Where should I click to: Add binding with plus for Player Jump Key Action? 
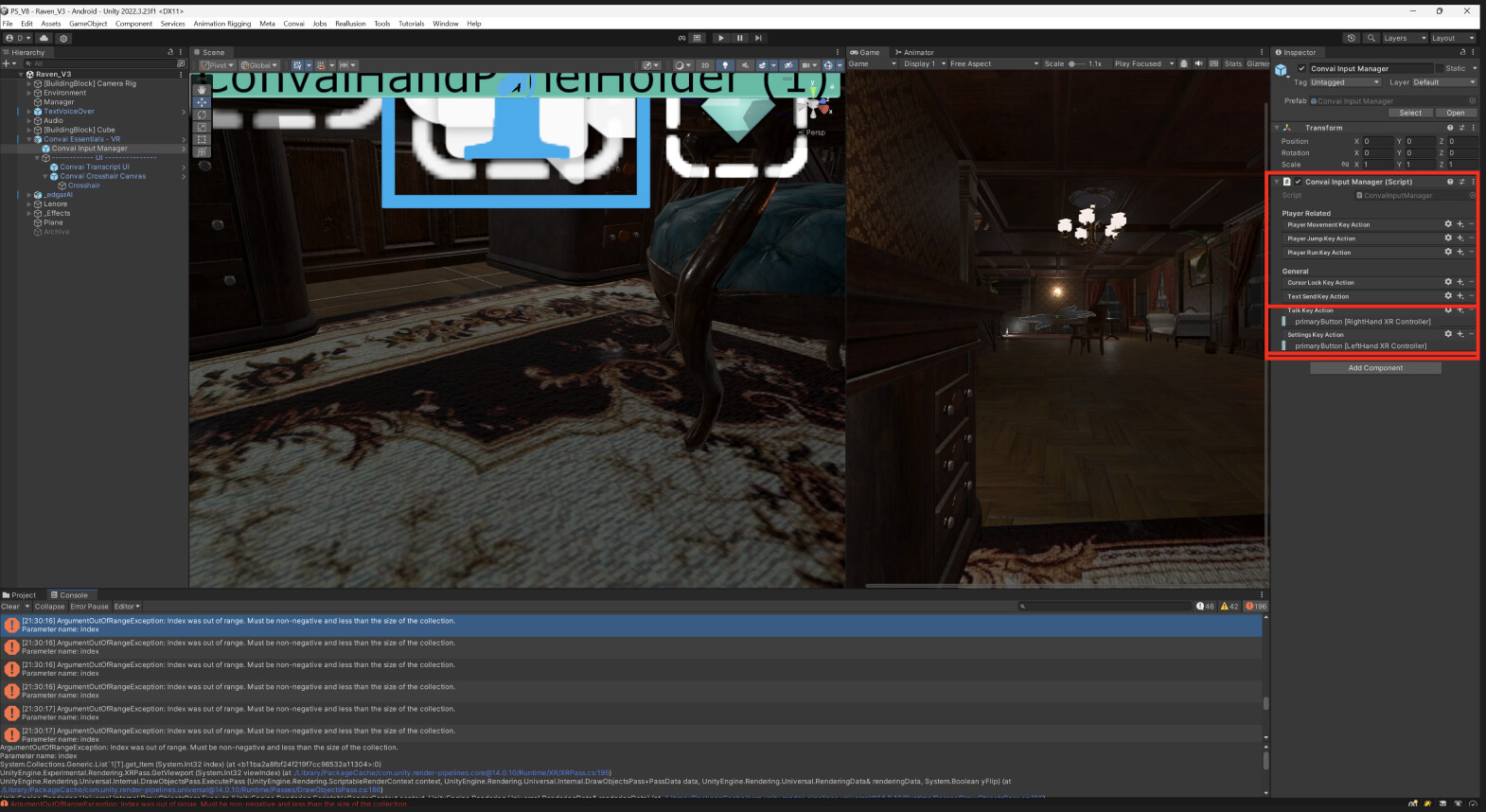point(1459,238)
